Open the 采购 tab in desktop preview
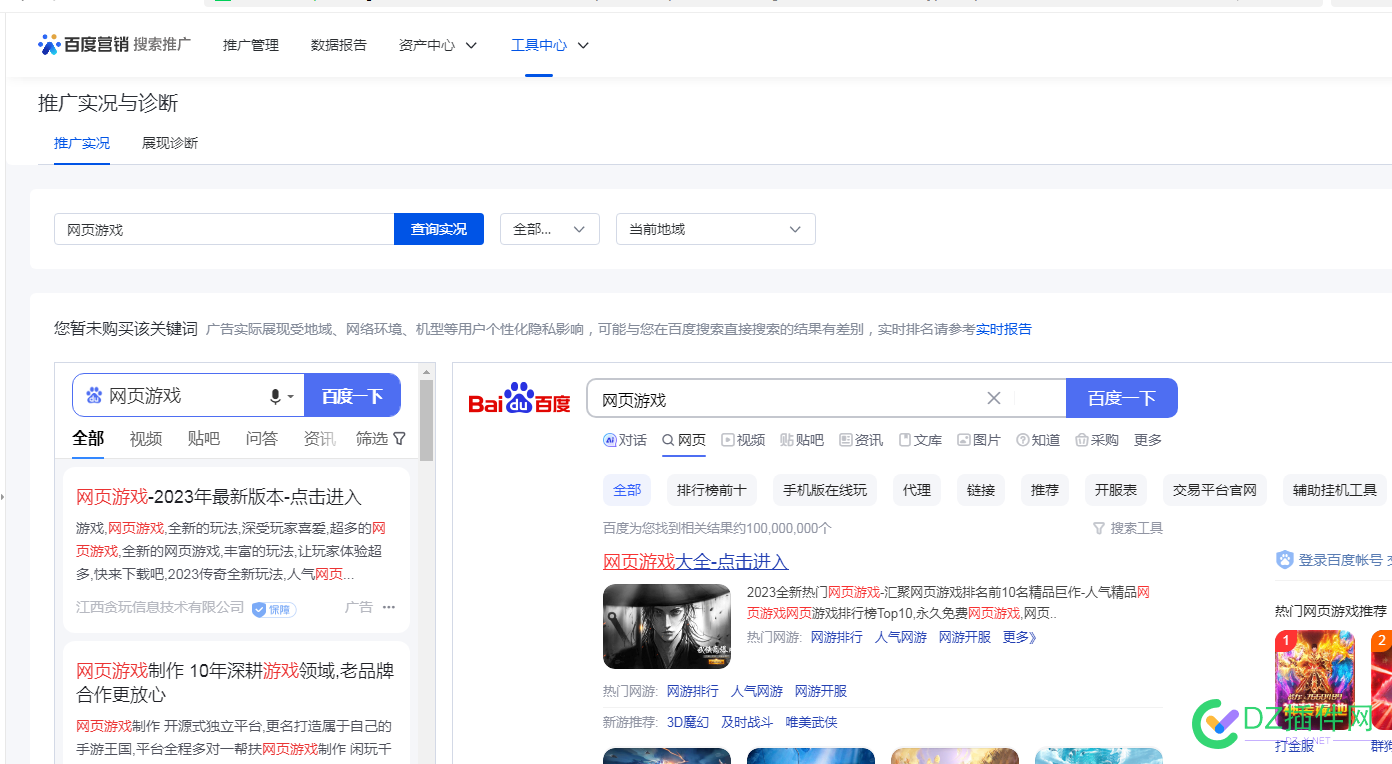 click(1097, 440)
